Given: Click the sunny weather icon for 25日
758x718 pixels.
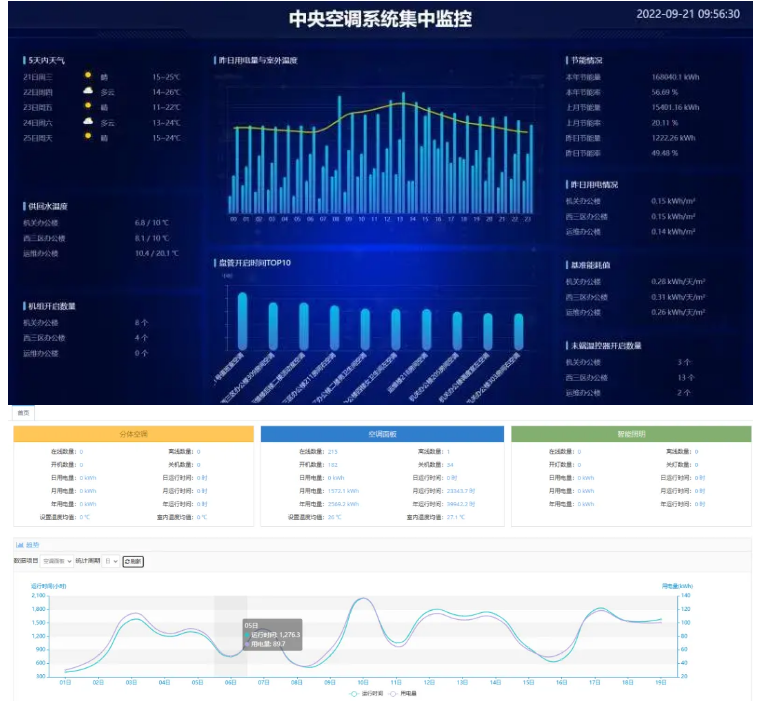Looking at the screenshot, I should pos(88,136).
